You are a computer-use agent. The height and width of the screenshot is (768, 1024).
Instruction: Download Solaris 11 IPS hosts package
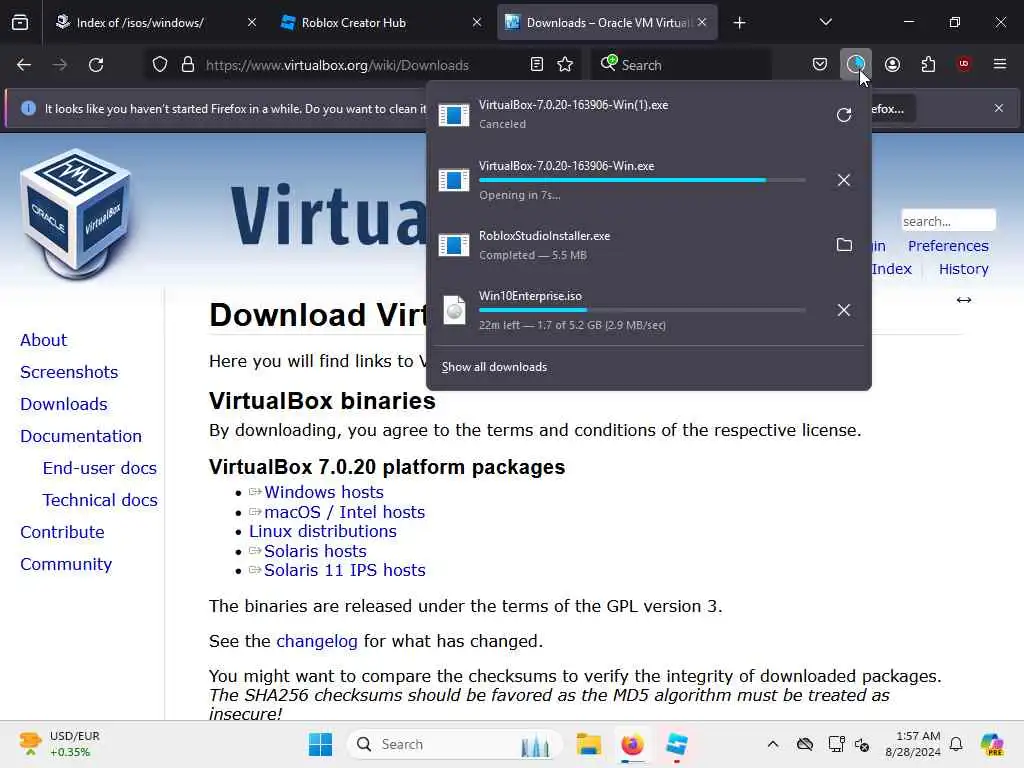(x=344, y=570)
